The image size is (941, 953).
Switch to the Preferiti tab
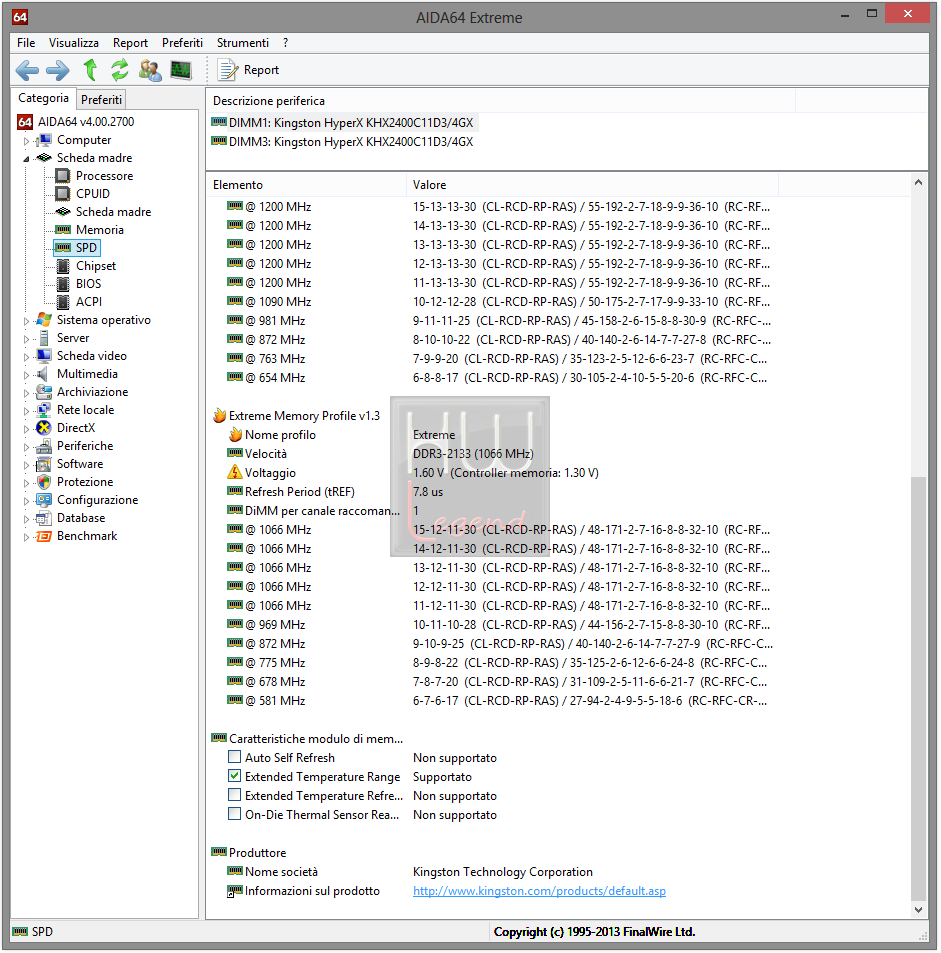click(102, 99)
